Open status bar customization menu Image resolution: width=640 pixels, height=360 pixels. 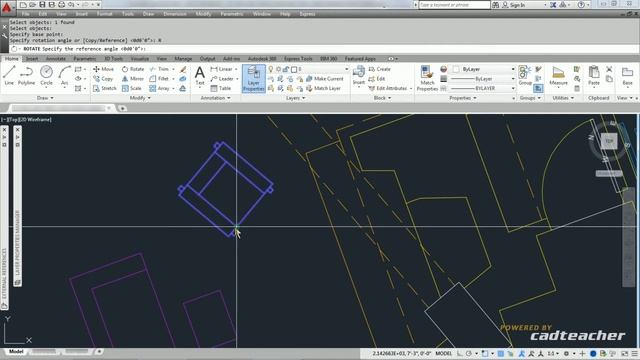tap(635, 353)
